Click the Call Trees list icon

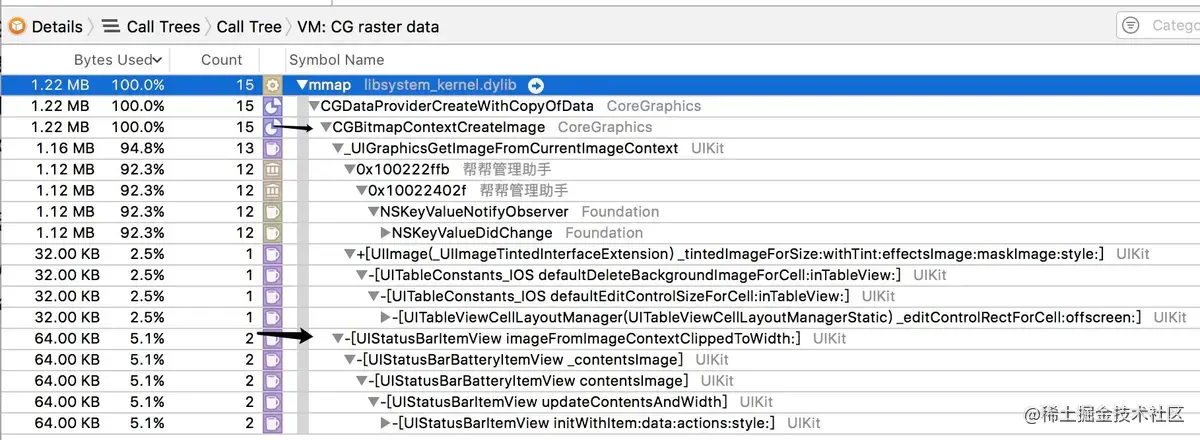(111, 27)
